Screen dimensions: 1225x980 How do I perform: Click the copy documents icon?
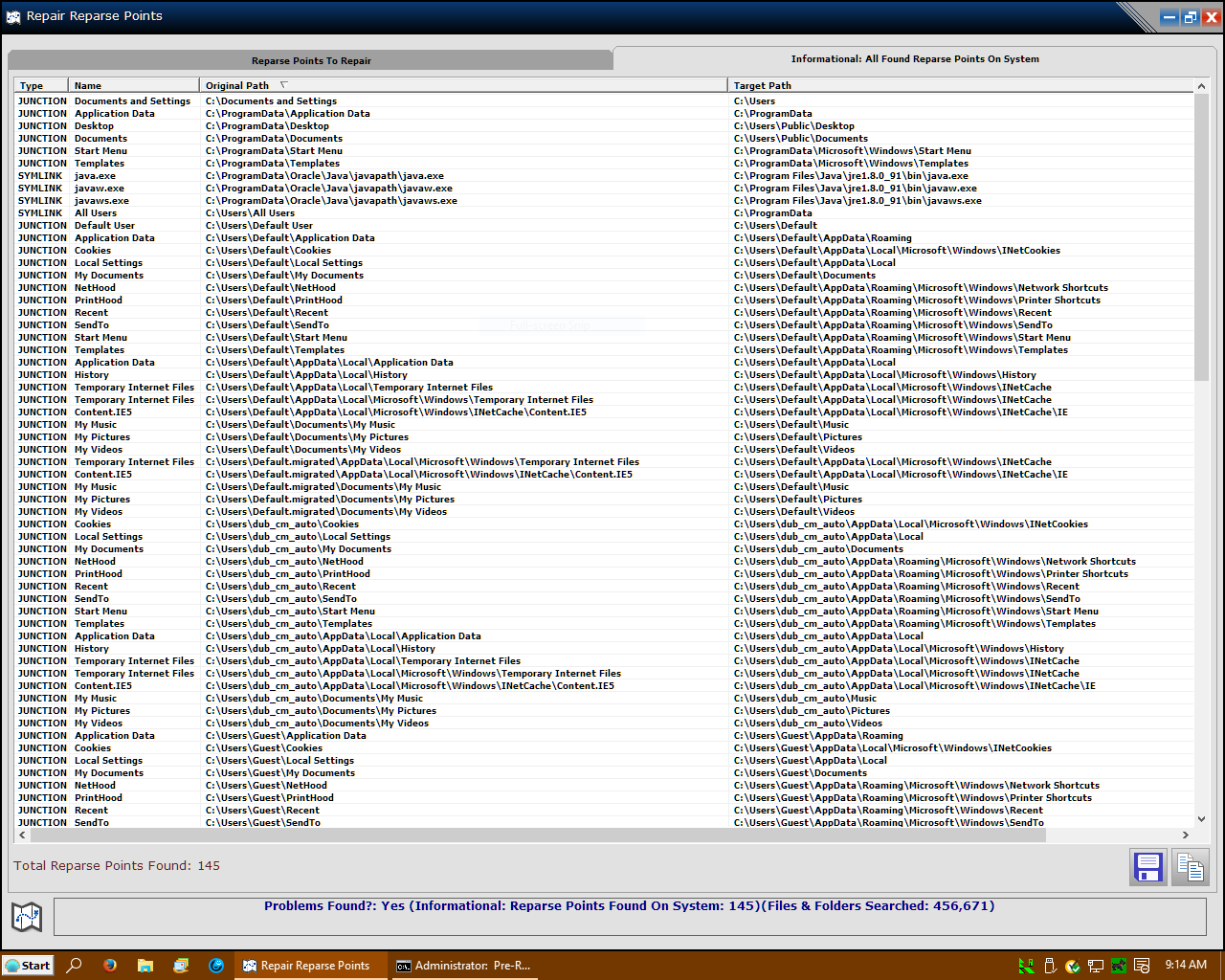click(x=1190, y=867)
